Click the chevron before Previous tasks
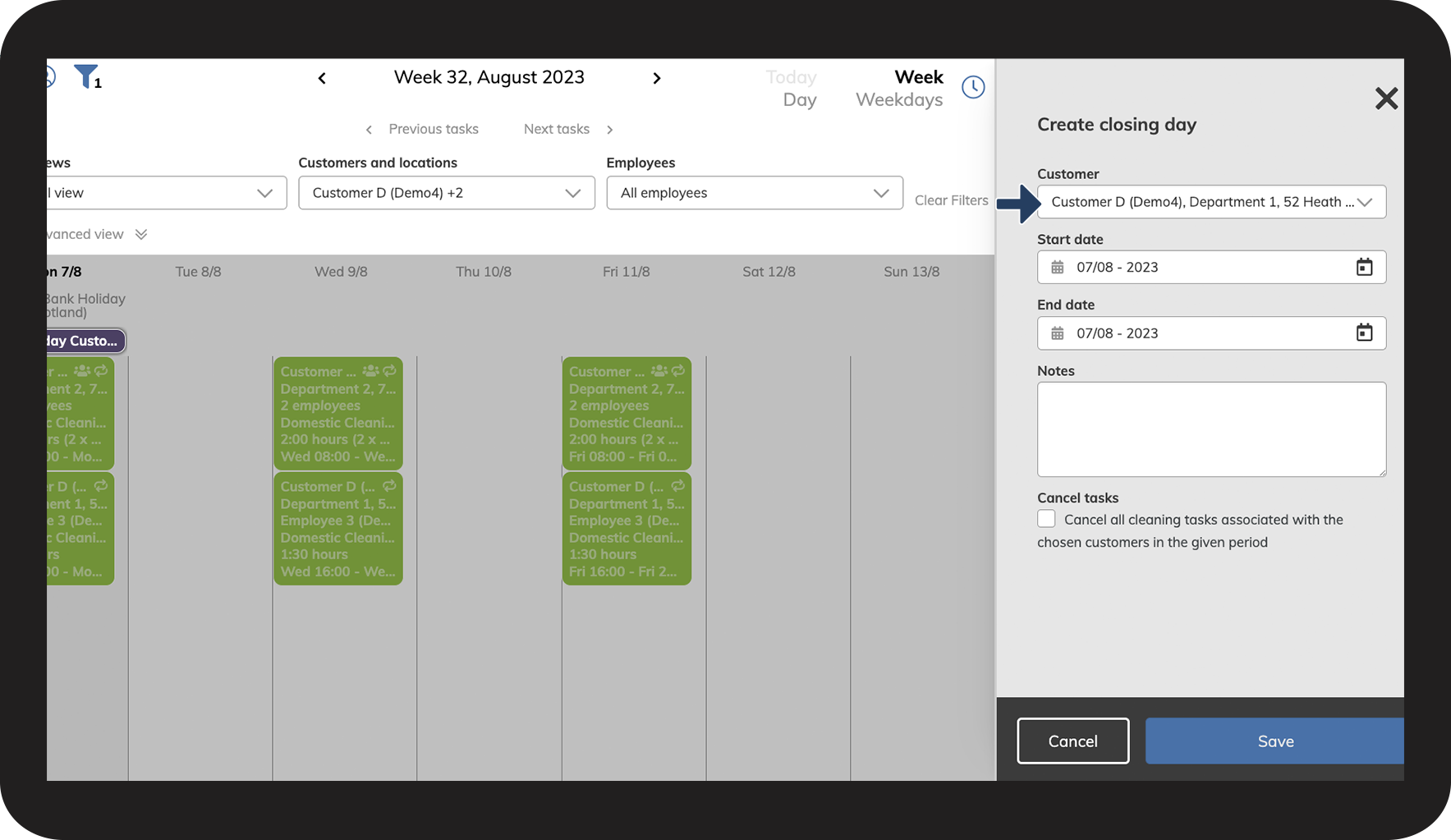 [370, 130]
